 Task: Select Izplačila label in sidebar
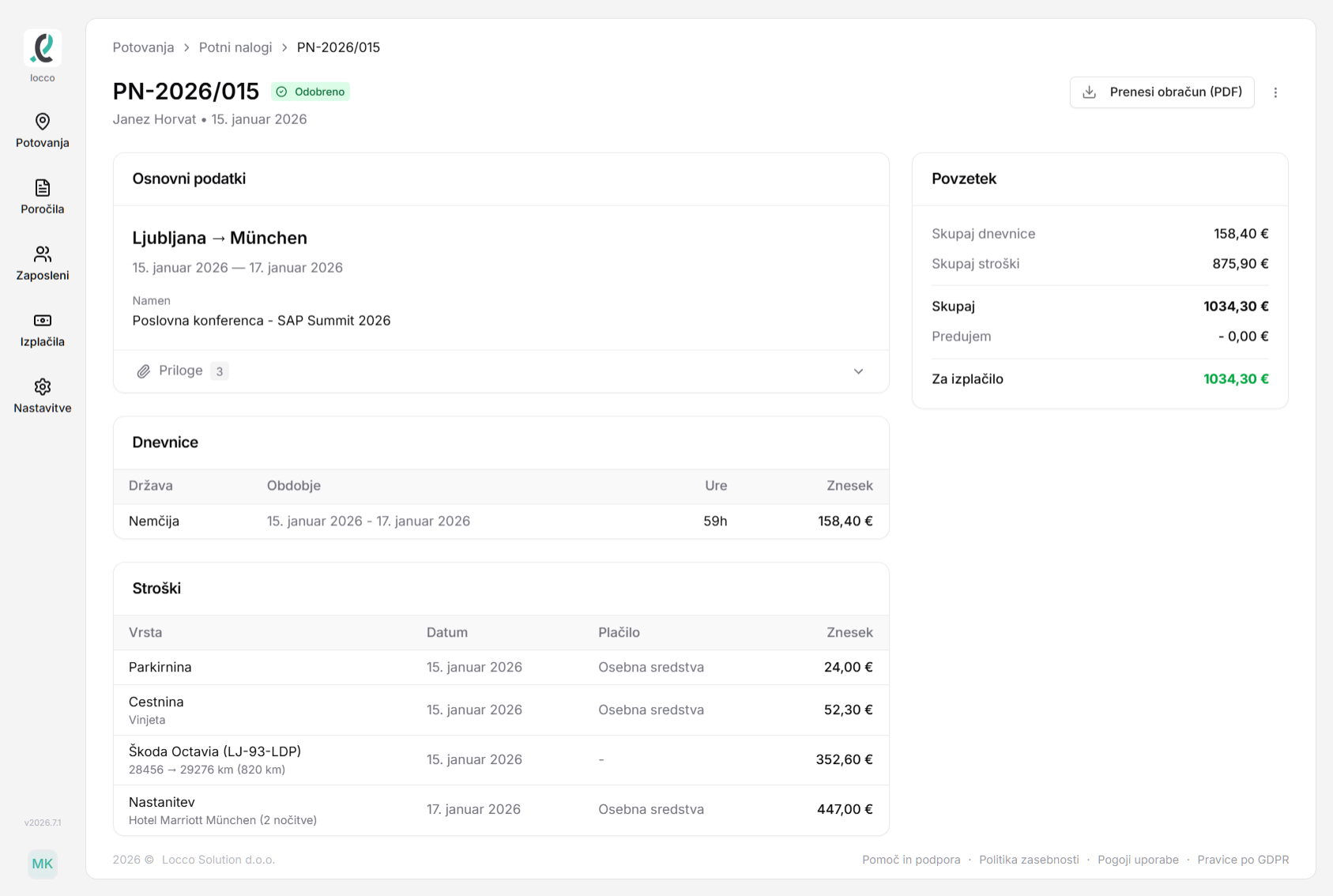[43, 342]
